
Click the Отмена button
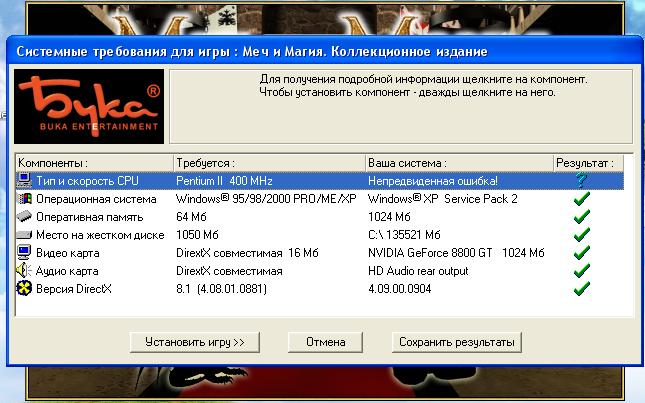(325, 342)
